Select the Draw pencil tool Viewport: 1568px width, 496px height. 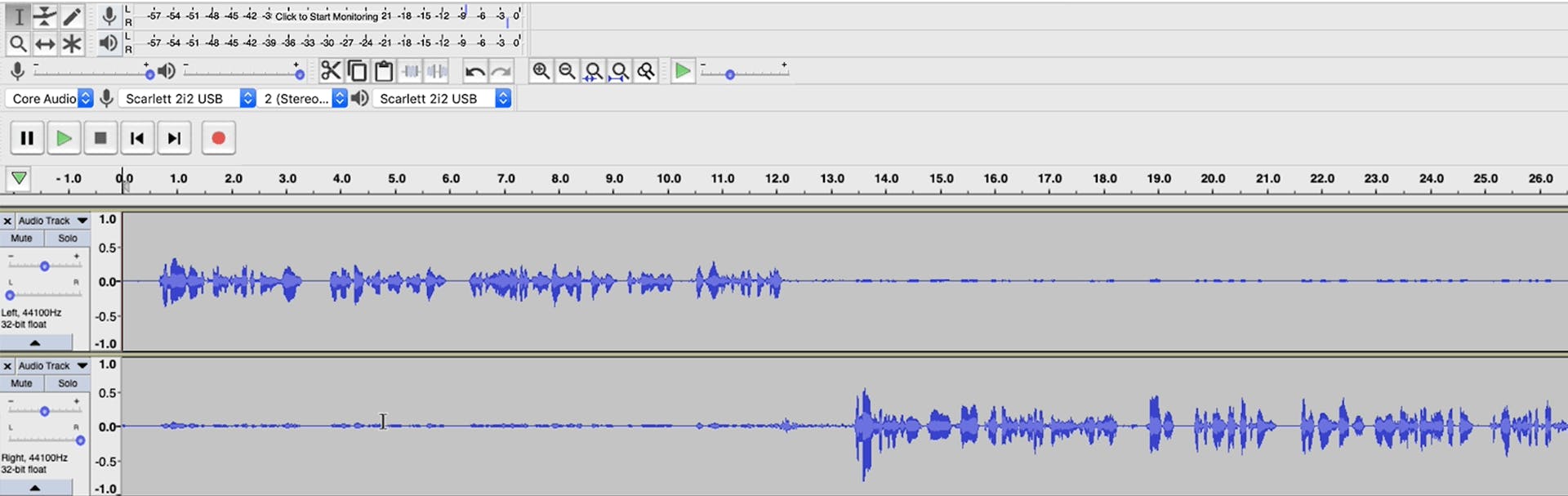[72, 16]
